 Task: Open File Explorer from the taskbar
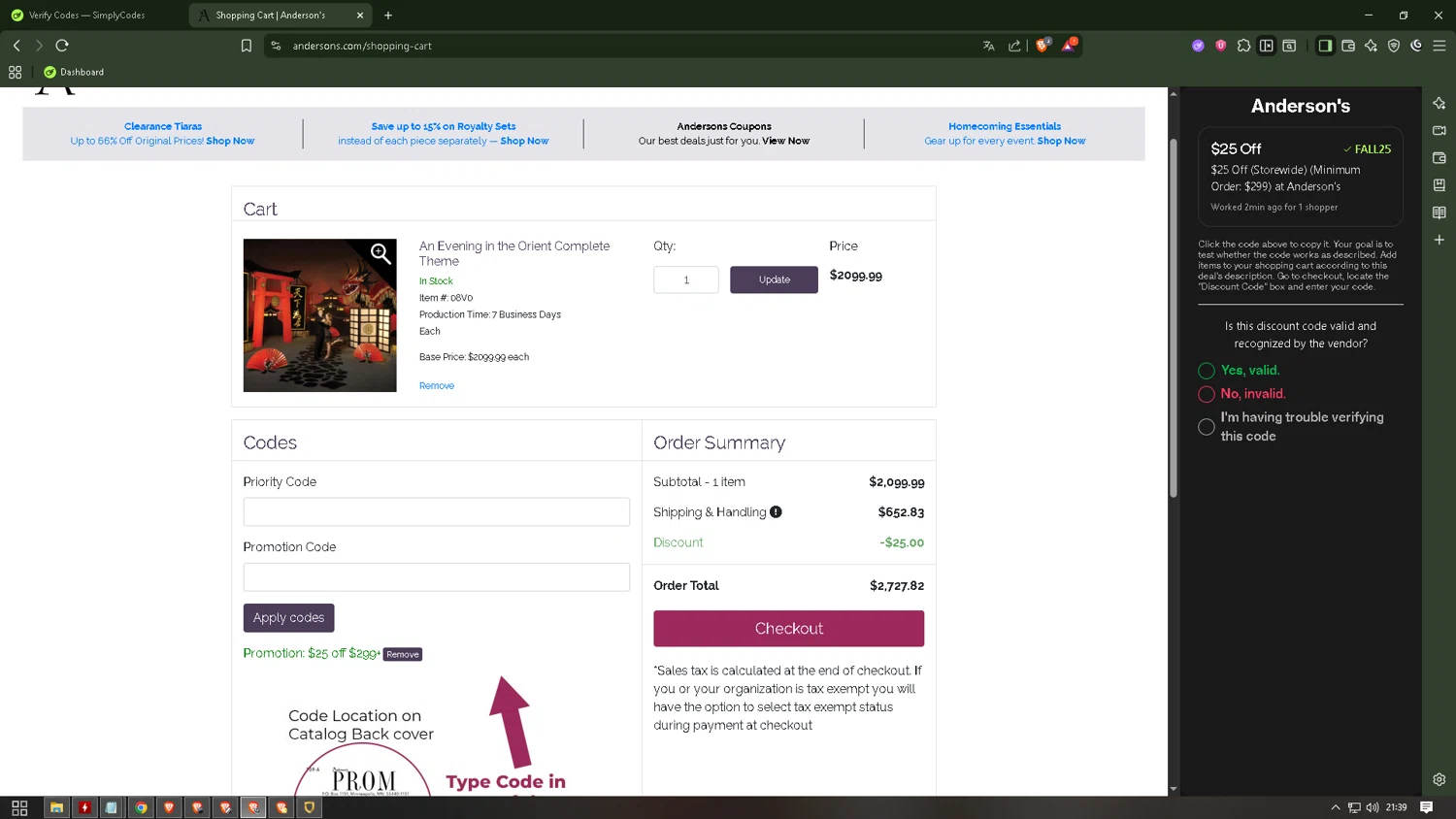56,807
